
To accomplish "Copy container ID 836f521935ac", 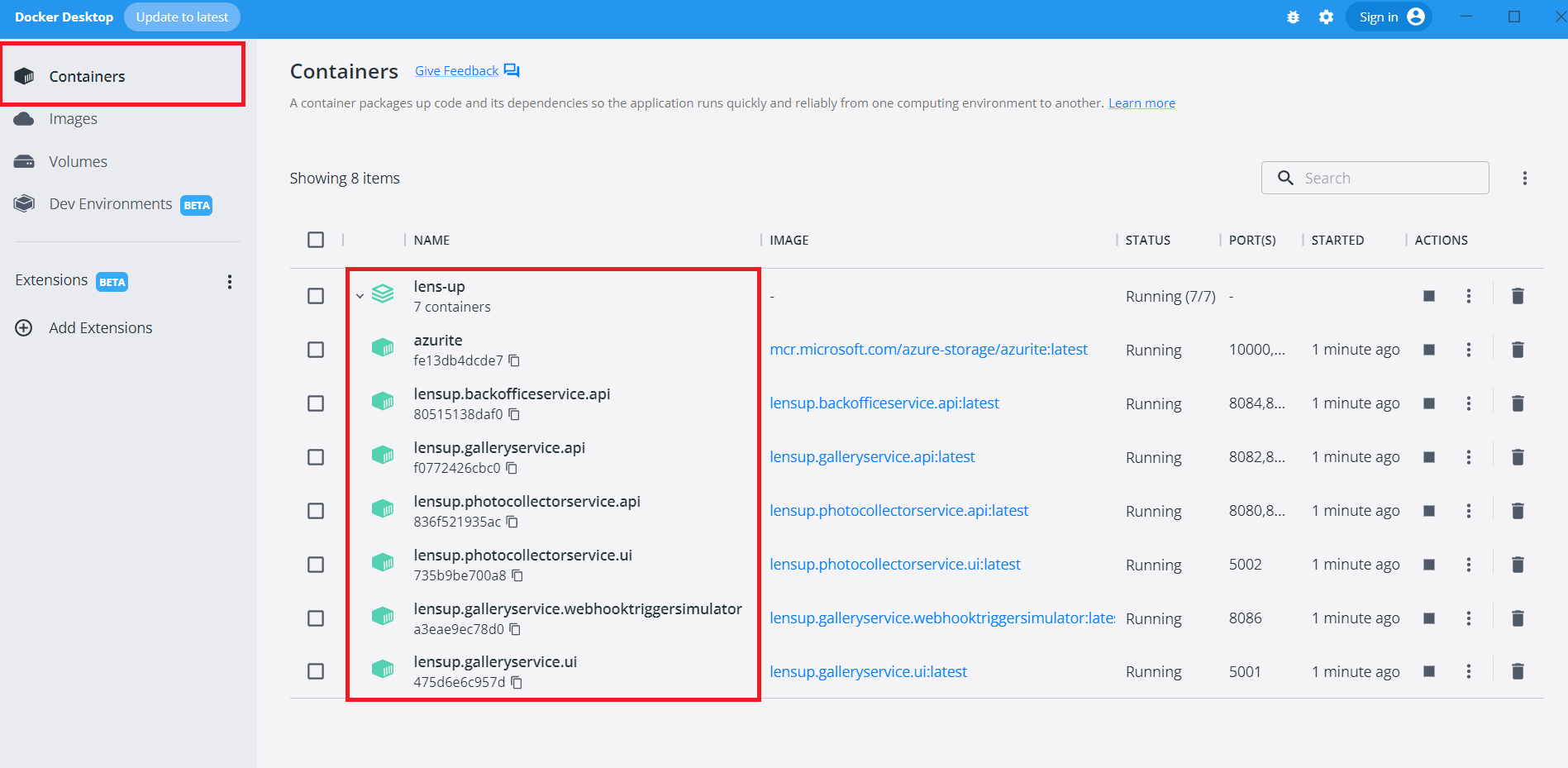I will 512,522.
